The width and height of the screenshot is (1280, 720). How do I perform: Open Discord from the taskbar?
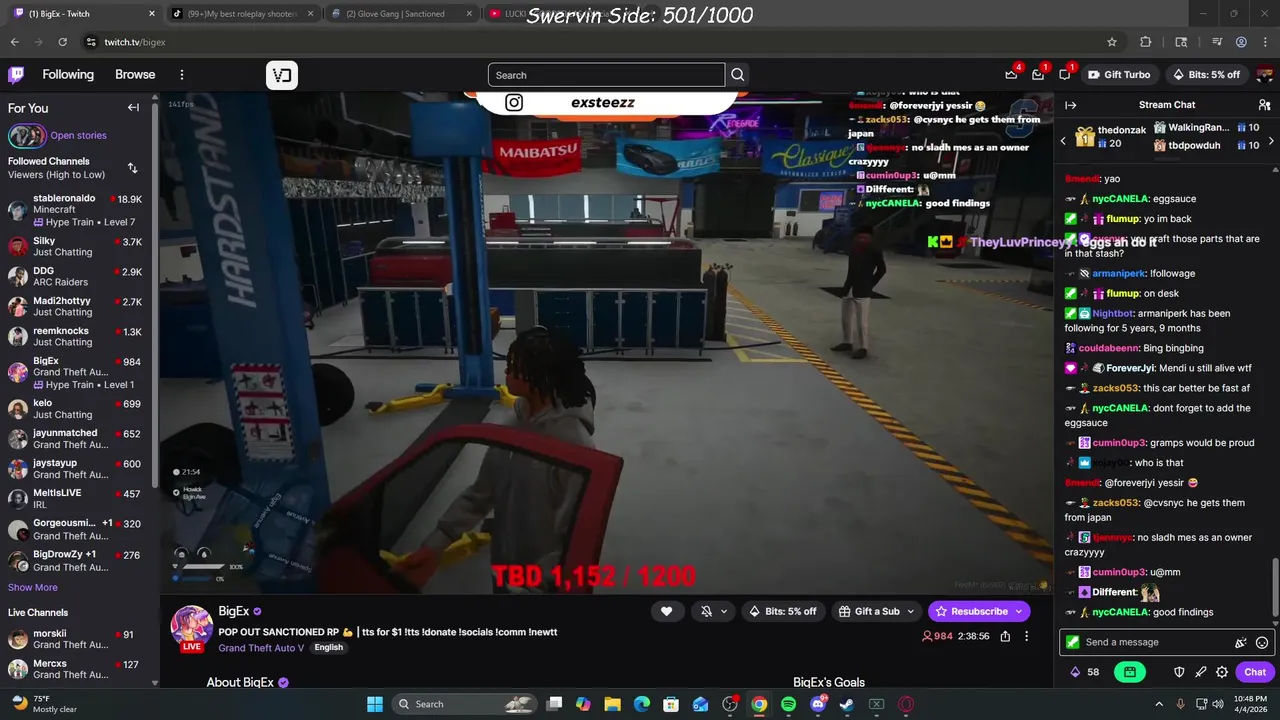point(818,704)
